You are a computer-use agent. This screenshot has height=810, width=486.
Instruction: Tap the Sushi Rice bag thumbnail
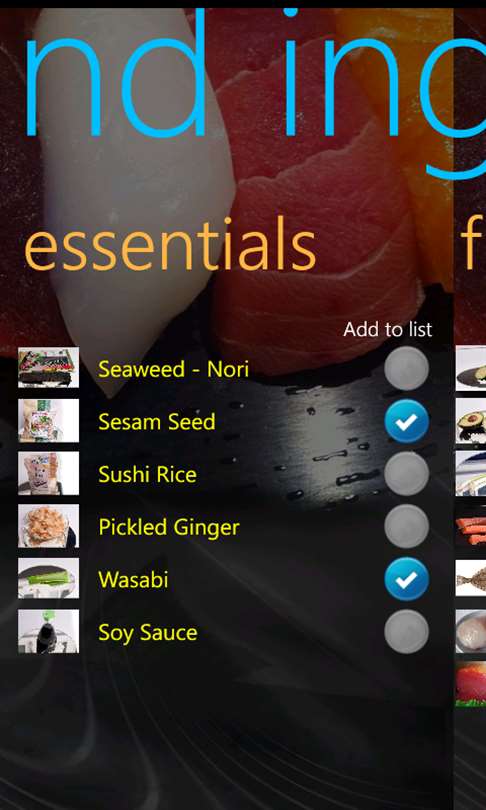[x=49, y=473]
